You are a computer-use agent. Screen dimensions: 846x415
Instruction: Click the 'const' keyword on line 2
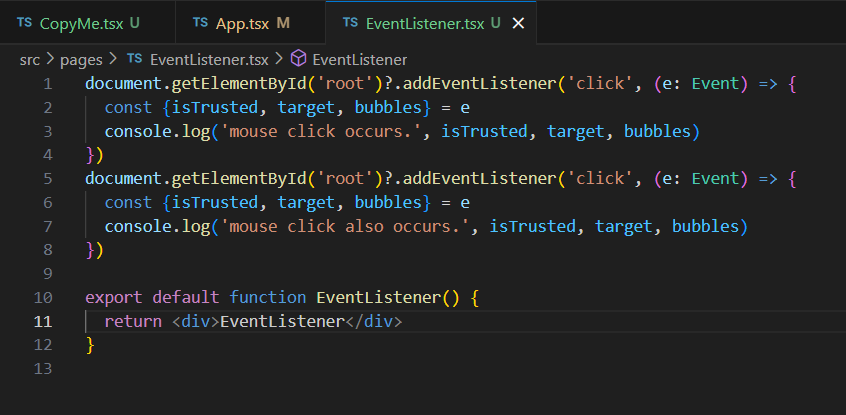[x=128, y=108]
